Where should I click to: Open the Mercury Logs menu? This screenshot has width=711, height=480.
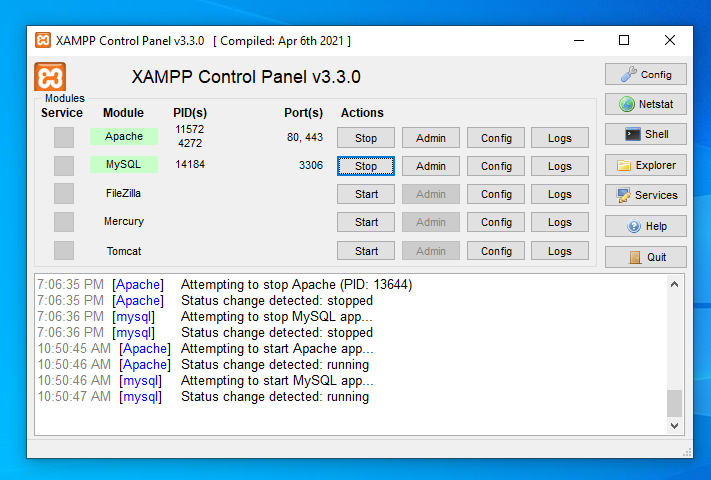point(560,222)
